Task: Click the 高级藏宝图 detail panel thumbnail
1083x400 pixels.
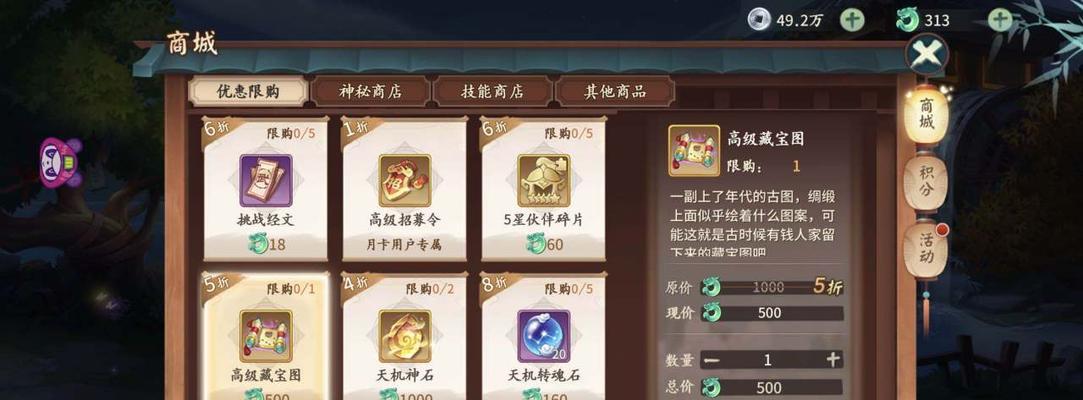Action: click(x=694, y=150)
